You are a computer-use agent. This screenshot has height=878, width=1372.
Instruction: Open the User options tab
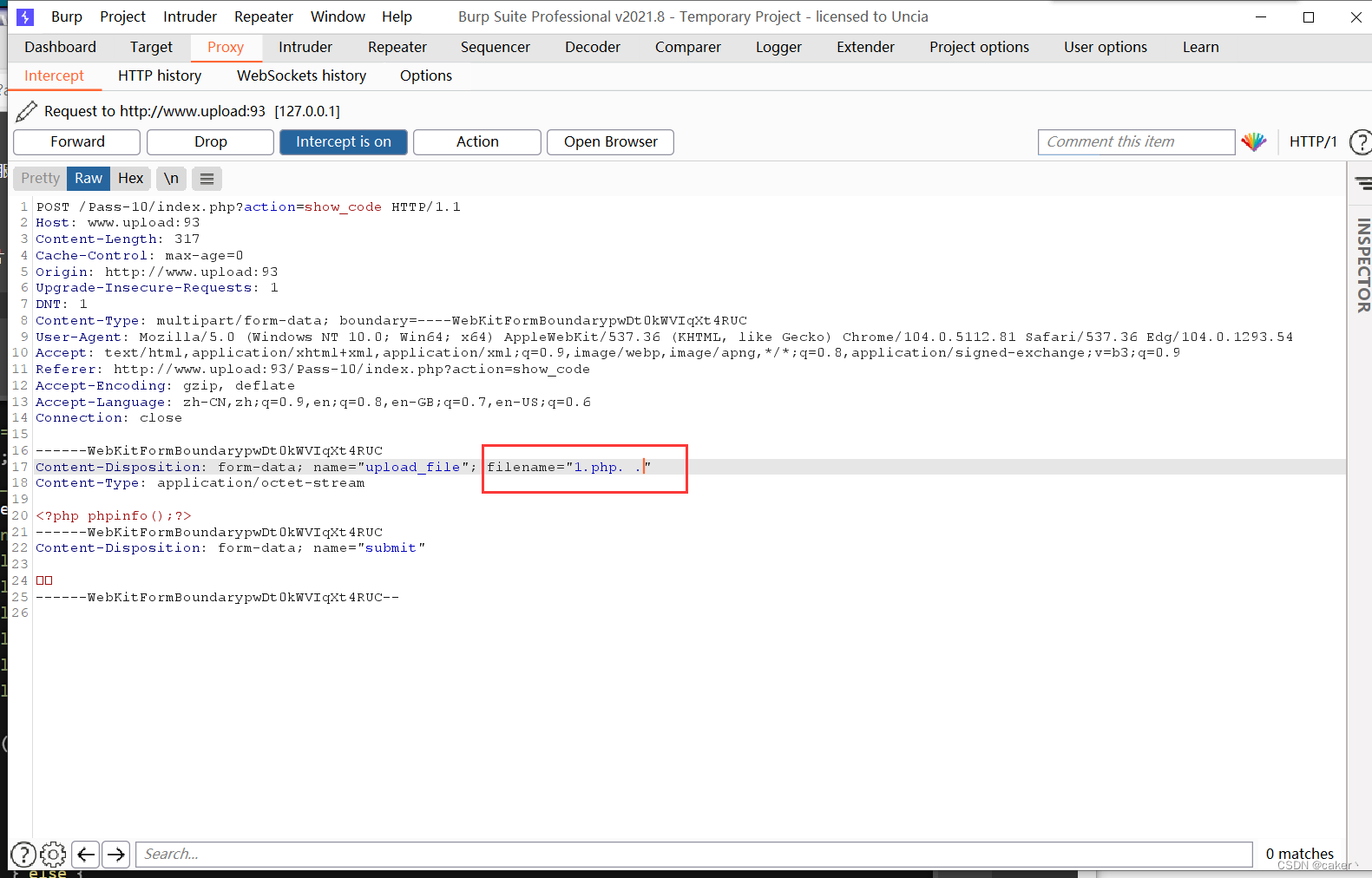pyautogui.click(x=1106, y=47)
